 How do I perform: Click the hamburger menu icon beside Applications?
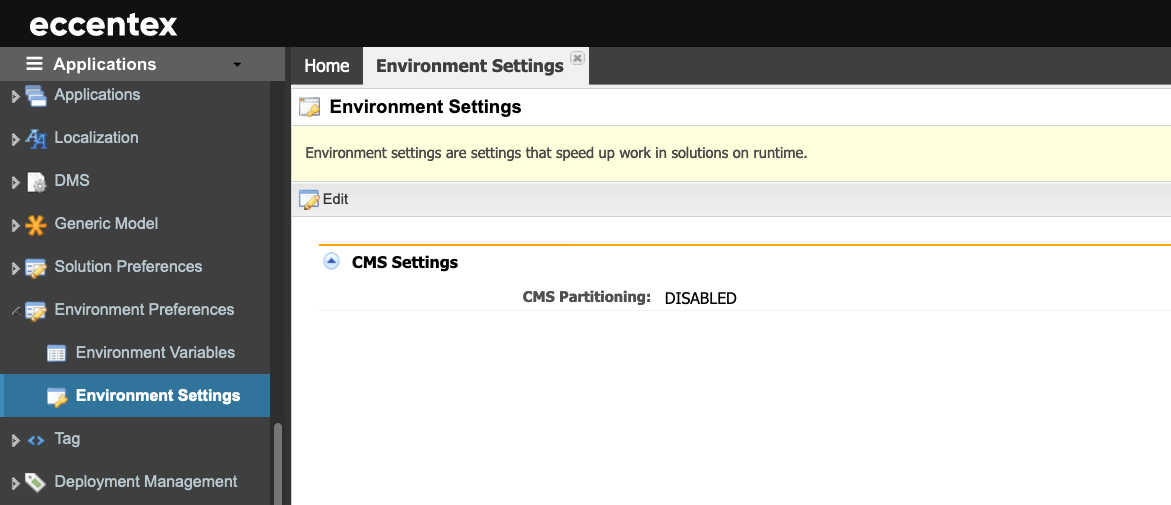34,64
